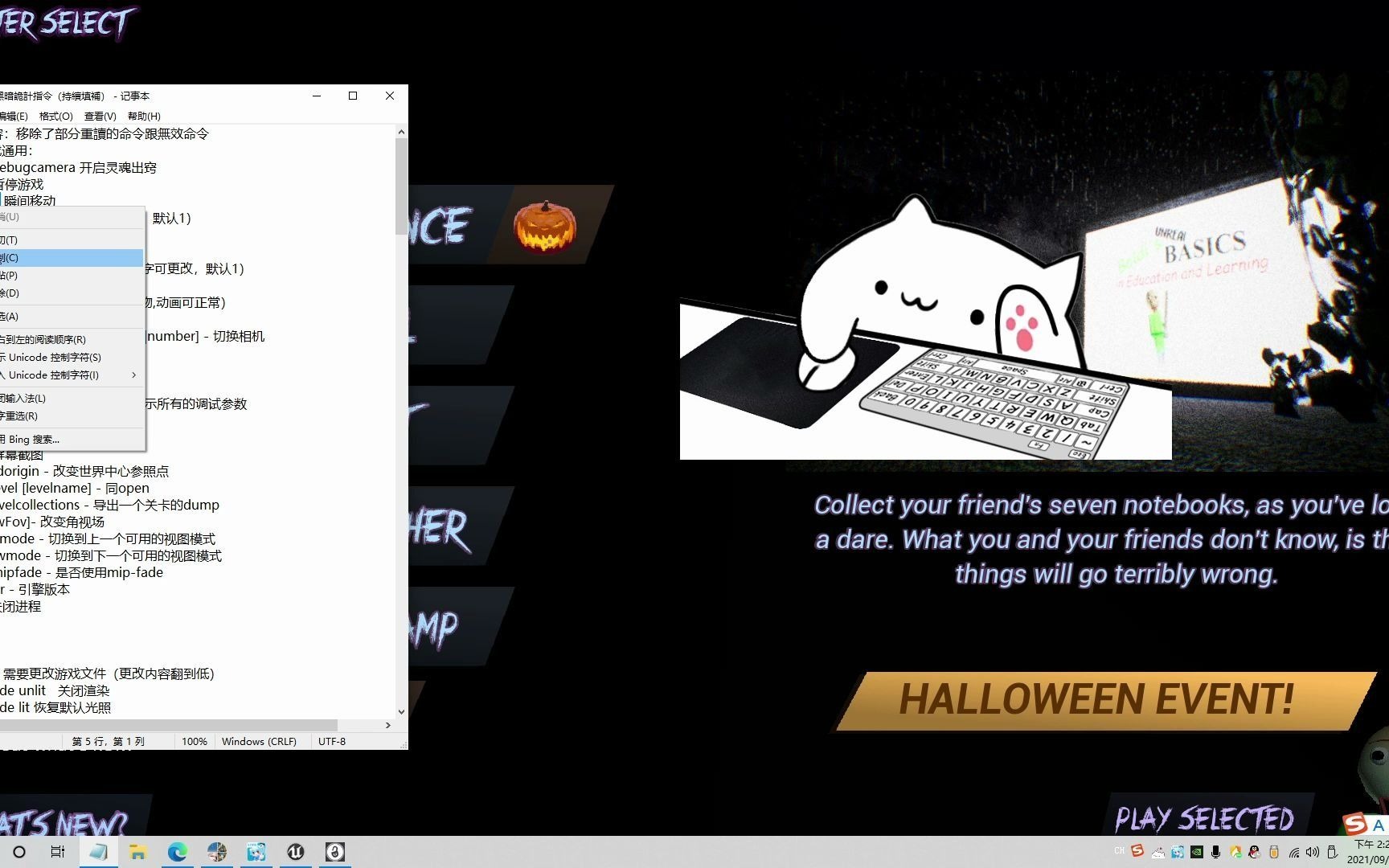This screenshot has height=868, width=1389.
Task: Toggle right-to-left reading order (R) entry
Action: (72, 339)
